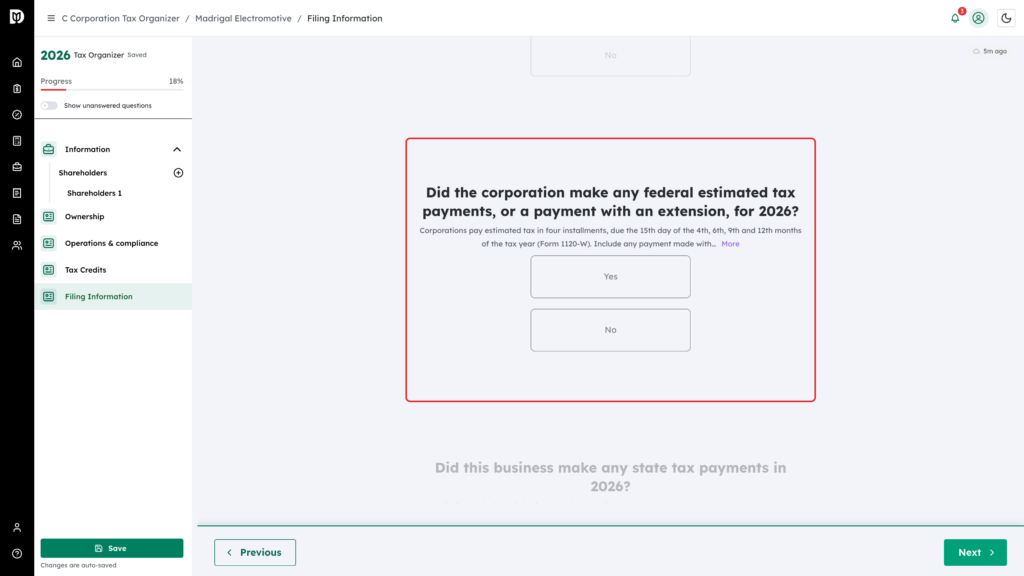
Task: Open the help question mark icon
Action: coord(17,554)
